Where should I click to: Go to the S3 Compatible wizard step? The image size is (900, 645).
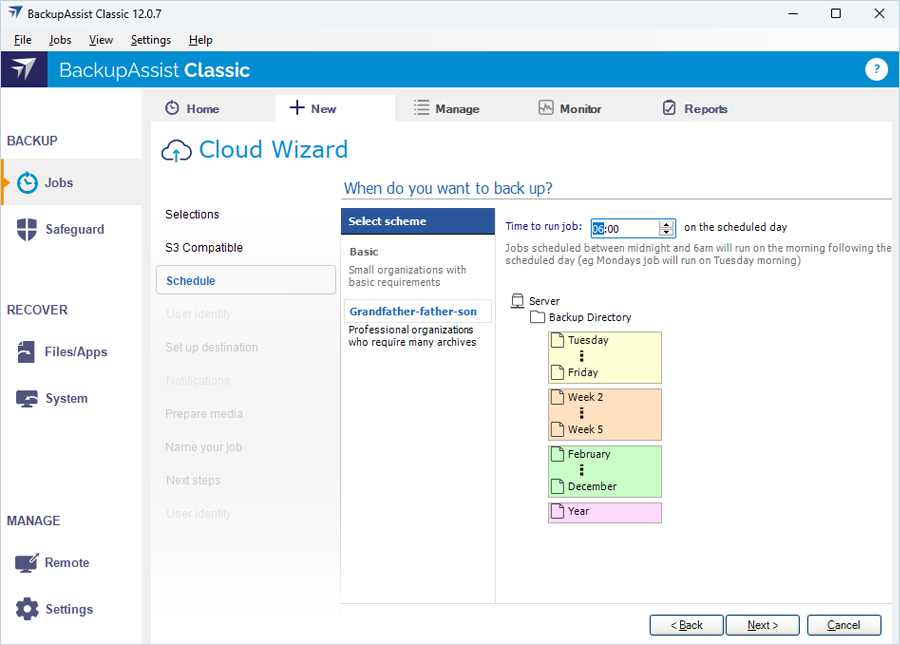pos(204,247)
